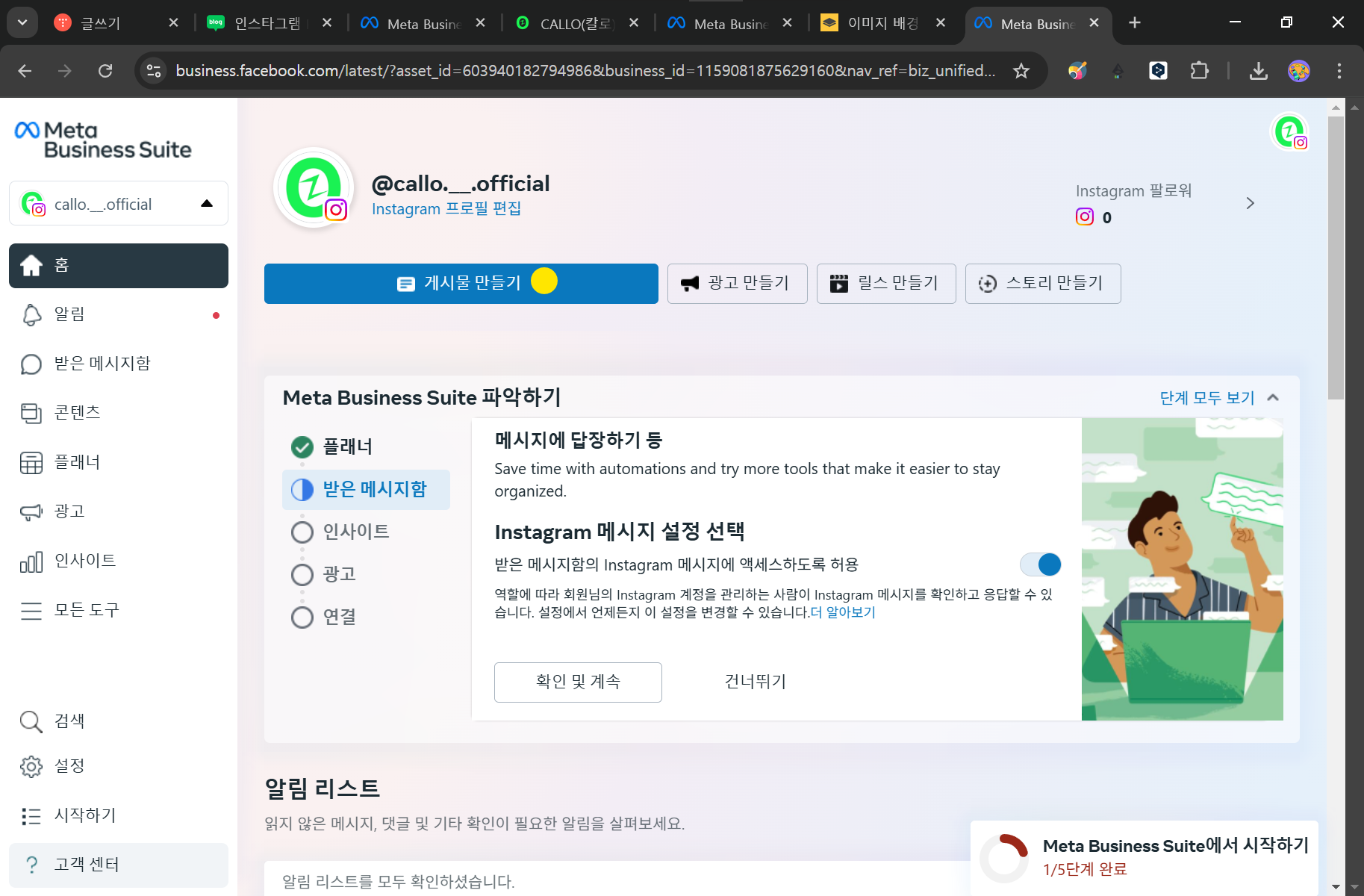Open Meta Business Suite에서 시작하기 card
Image resolution: width=1364 pixels, height=896 pixels.
coord(1145,858)
